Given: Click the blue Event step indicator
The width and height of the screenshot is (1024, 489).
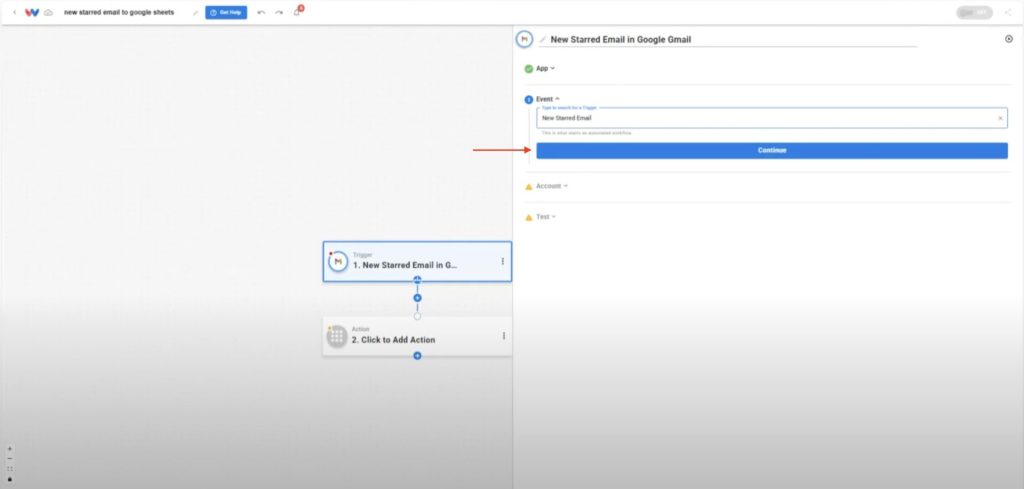Looking at the screenshot, I should pyautogui.click(x=529, y=100).
